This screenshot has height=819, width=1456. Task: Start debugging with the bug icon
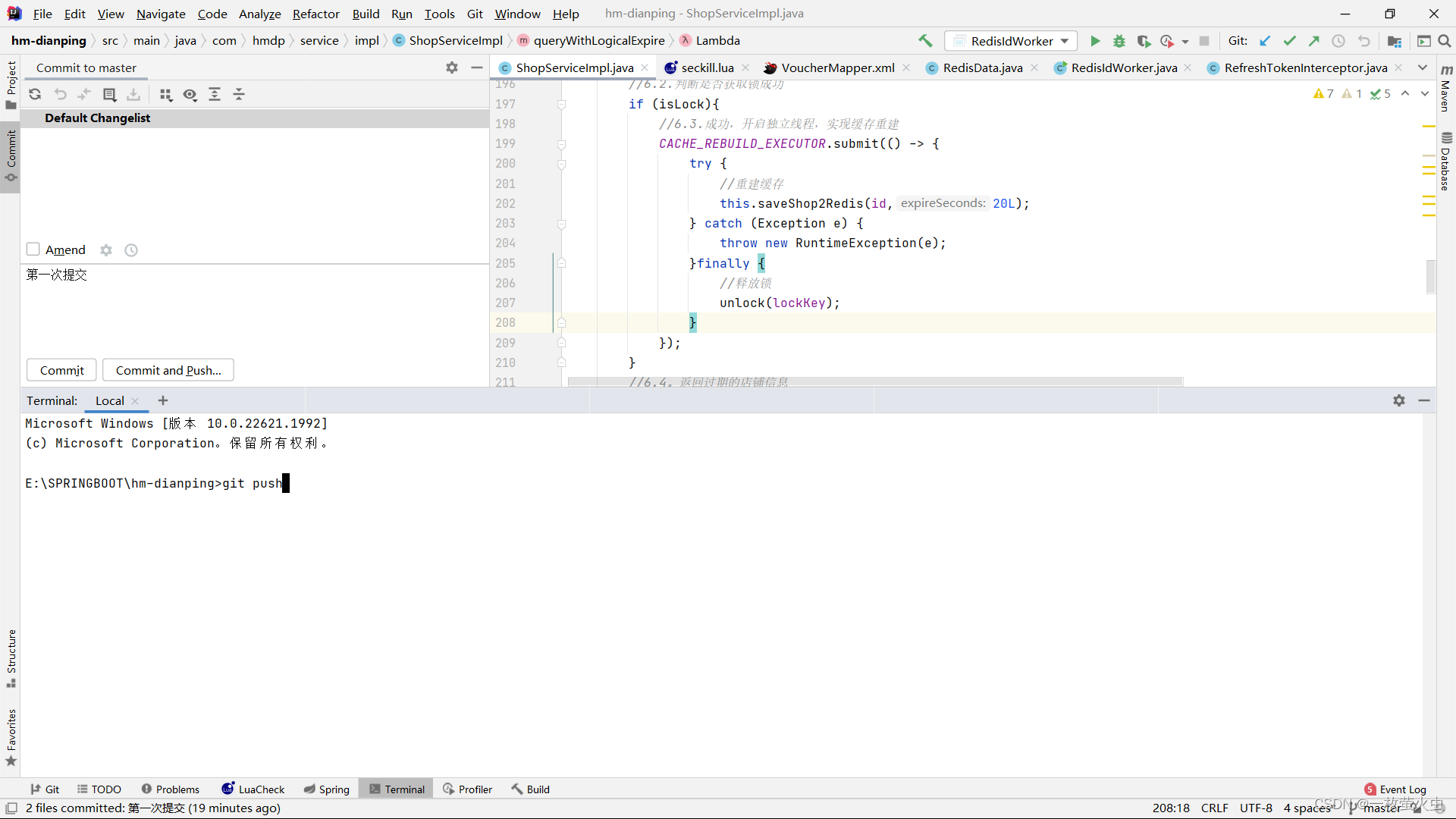(1119, 41)
